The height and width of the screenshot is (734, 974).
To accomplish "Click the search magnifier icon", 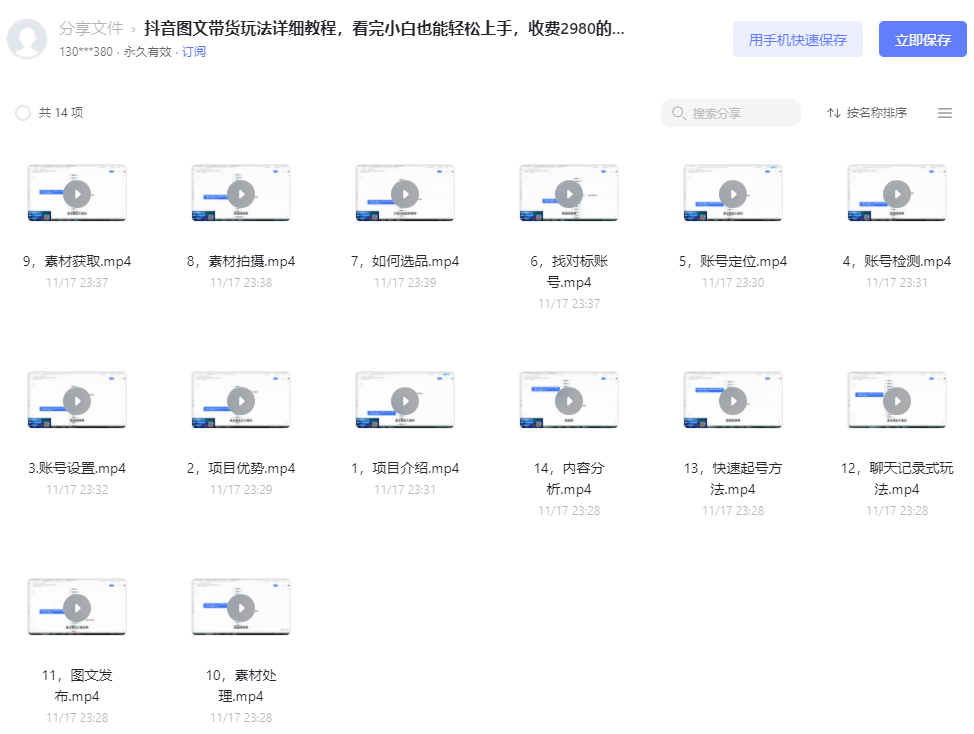I will [x=679, y=113].
